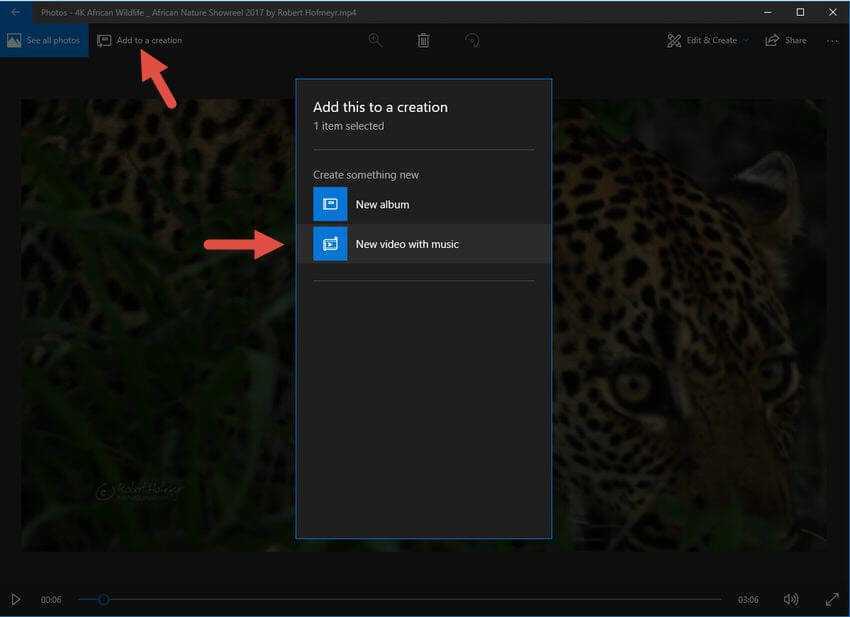Minimize the Photos window
Image resolution: width=850 pixels, height=617 pixels.
tap(768, 12)
